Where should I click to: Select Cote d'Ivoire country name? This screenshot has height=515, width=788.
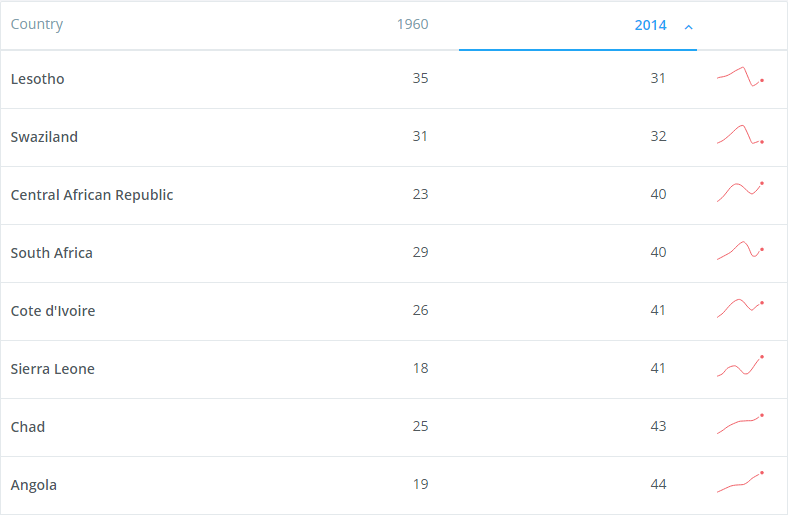(53, 311)
